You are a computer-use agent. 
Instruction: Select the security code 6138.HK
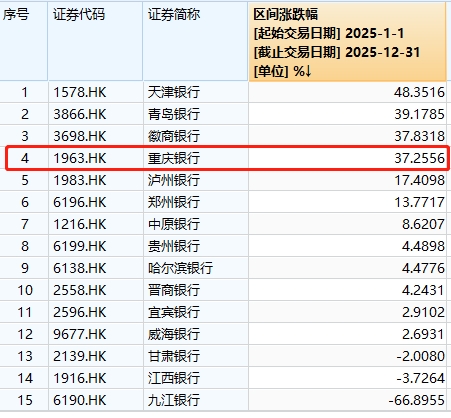tap(80, 268)
